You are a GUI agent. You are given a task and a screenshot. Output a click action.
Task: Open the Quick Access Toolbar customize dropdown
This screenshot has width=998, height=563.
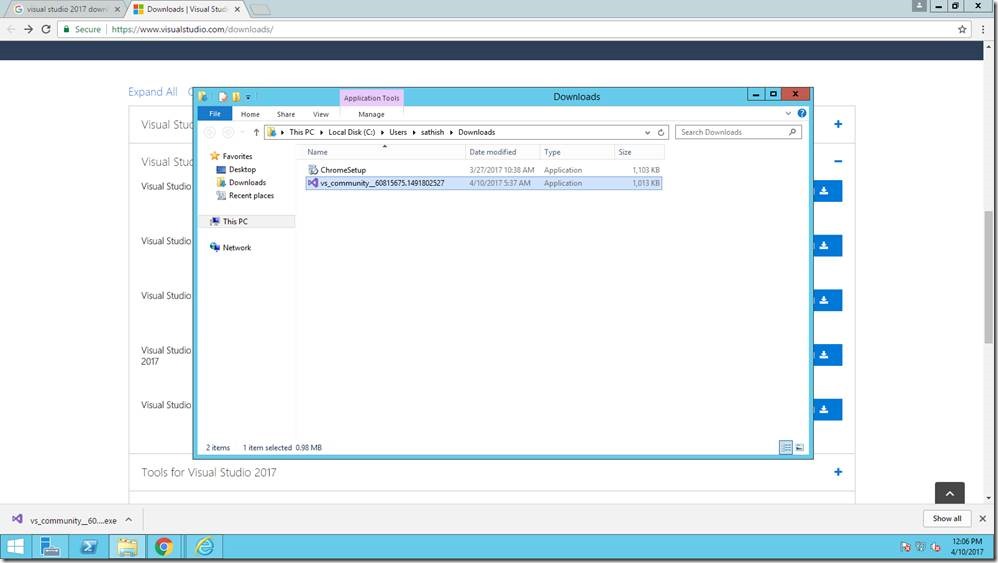248,97
